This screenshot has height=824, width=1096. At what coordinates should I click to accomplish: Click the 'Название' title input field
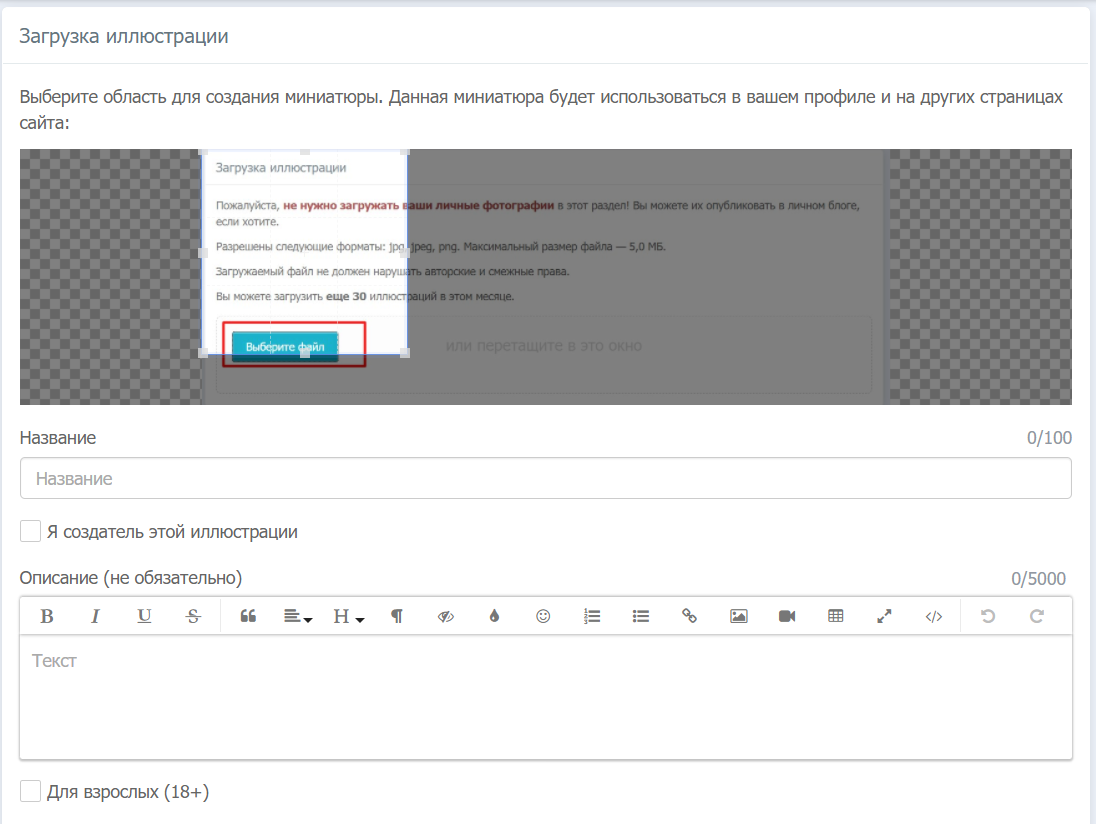pos(545,478)
